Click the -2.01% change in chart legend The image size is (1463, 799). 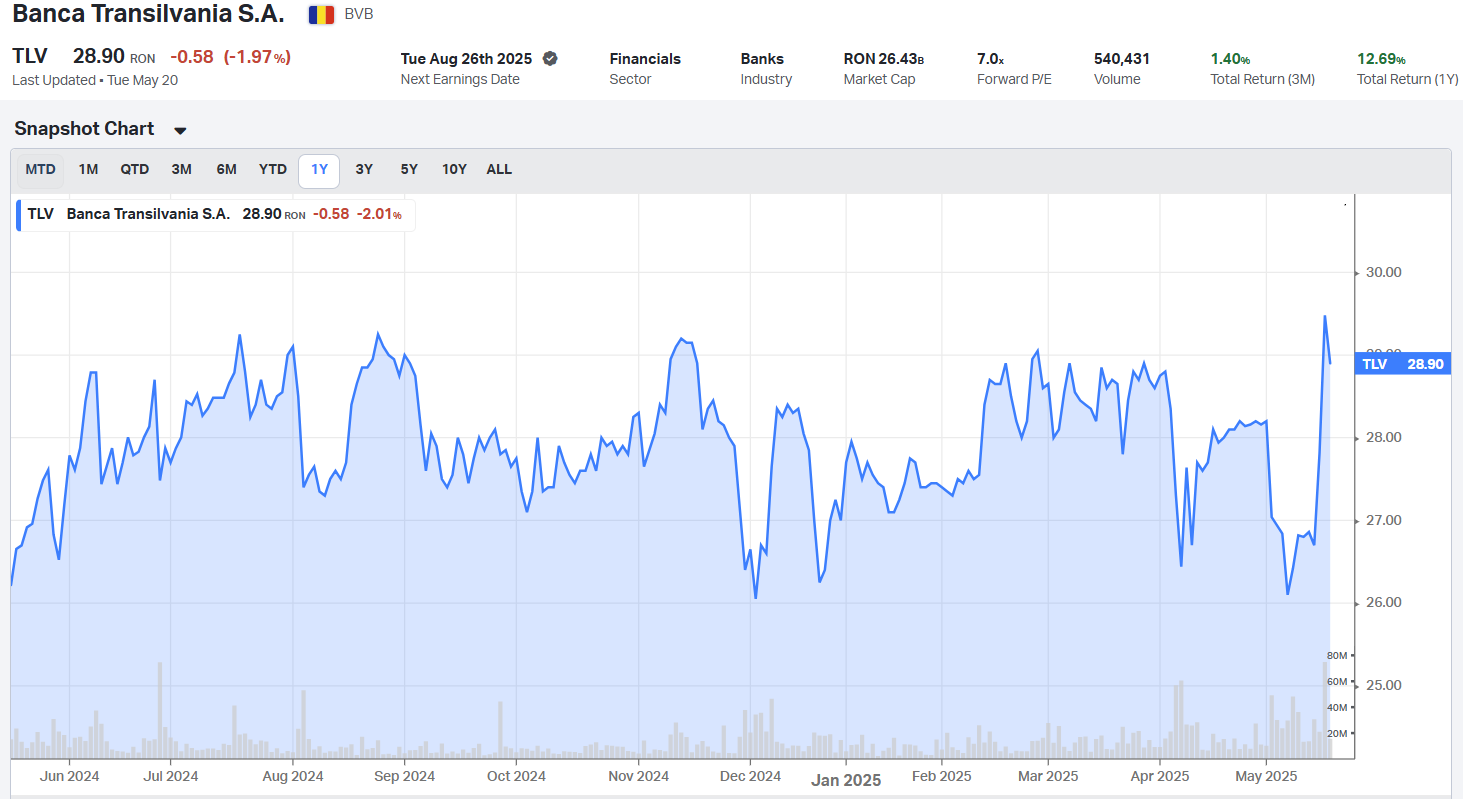[380, 214]
